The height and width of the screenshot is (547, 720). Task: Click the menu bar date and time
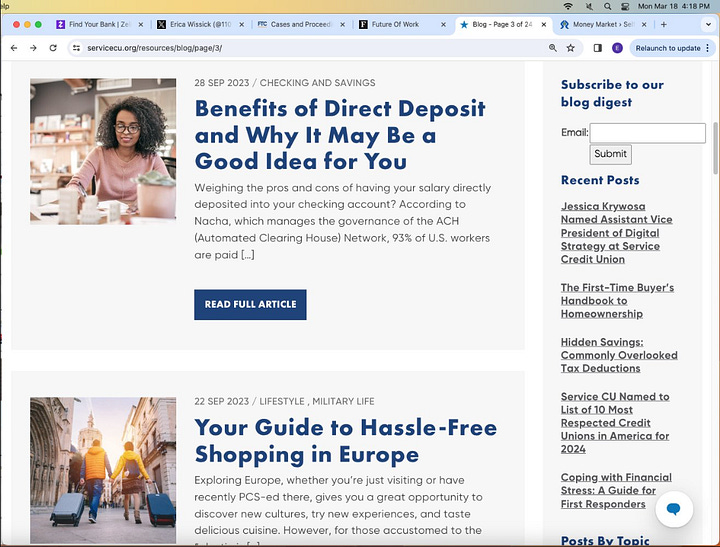tap(674, 6)
